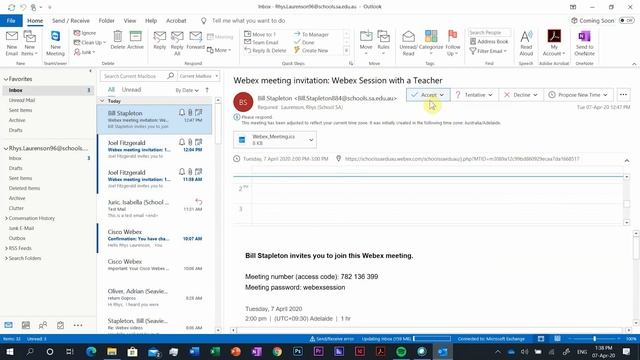Open the Move button in the ribbon
This screenshot has width=640, height=360.
point(366,43)
